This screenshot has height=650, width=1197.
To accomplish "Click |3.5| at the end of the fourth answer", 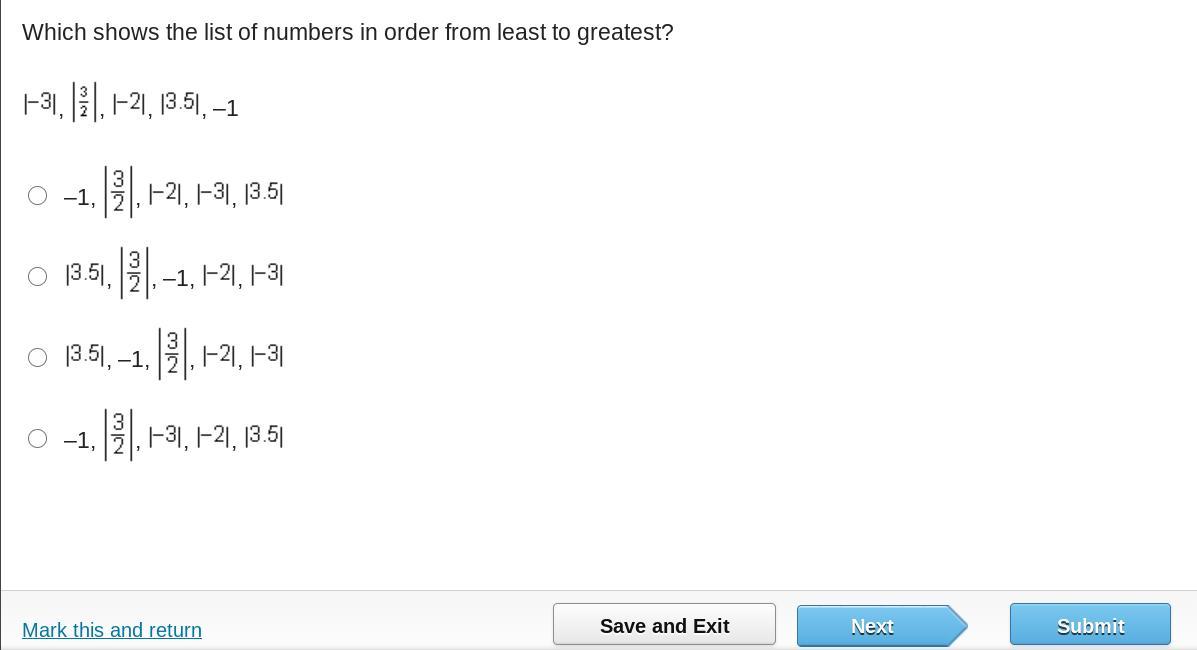I will 264,435.
